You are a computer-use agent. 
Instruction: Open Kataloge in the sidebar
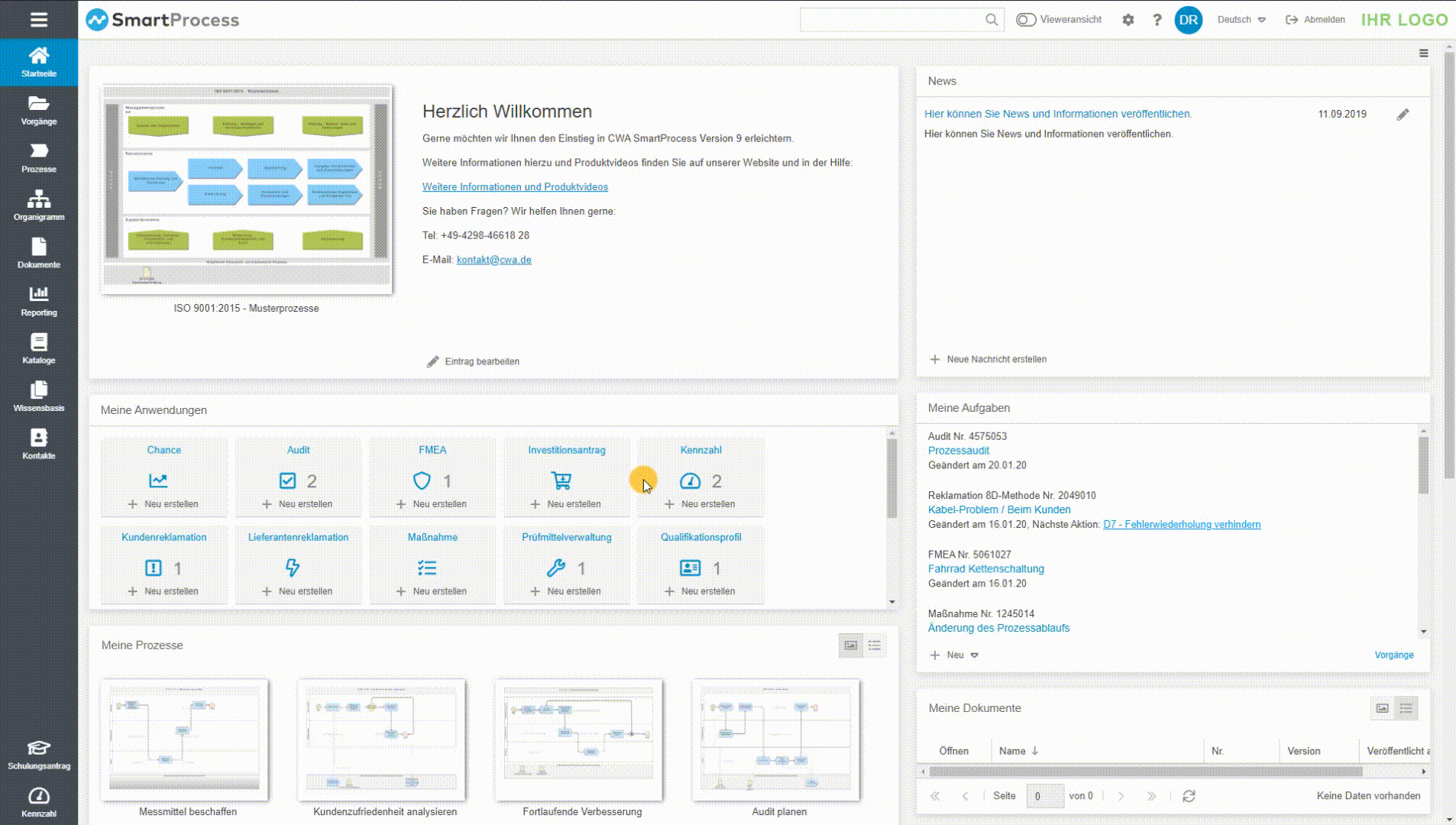point(39,348)
